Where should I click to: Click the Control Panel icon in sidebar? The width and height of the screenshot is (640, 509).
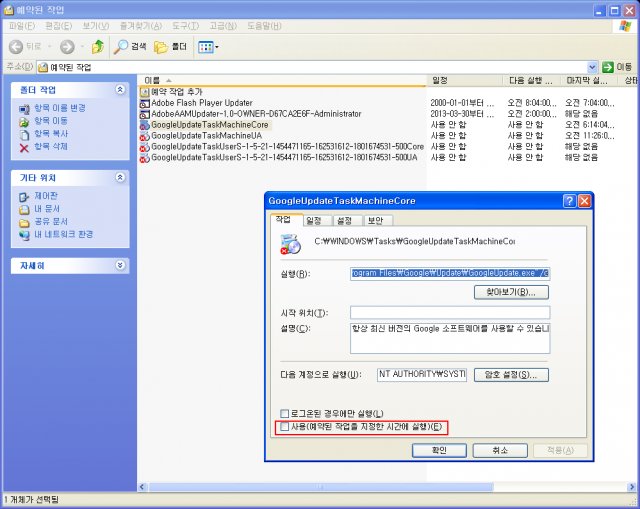pyautogui.click(x=24, y=197)
